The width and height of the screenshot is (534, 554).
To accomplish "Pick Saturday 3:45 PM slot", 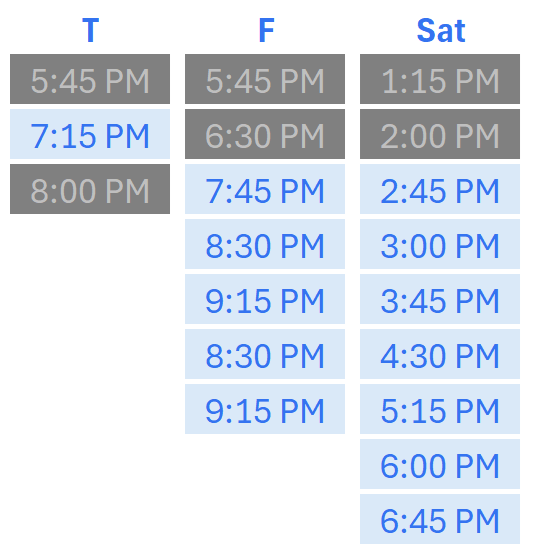I will [x=440, y=299].
